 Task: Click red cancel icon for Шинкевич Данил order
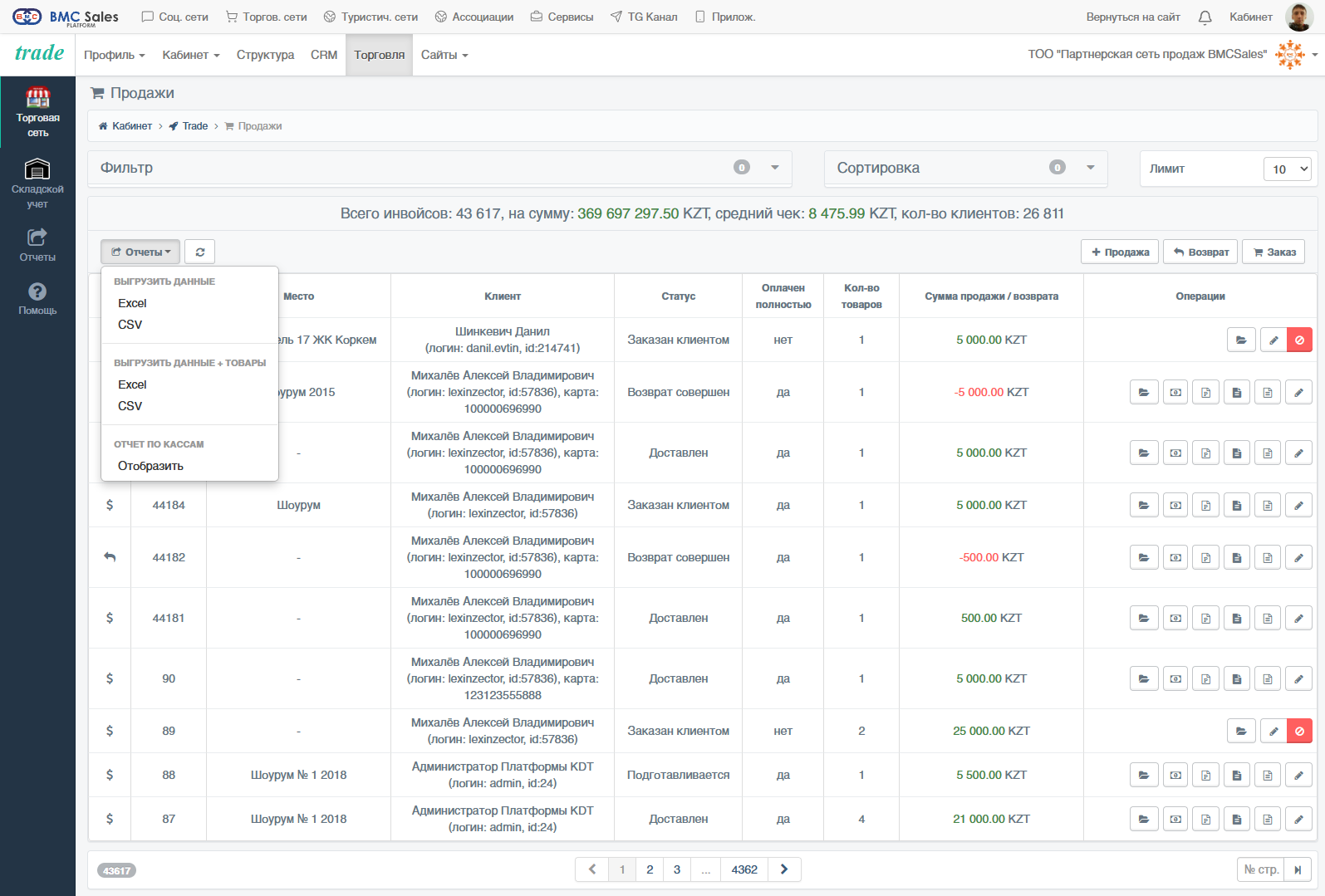coord(1299,340)
